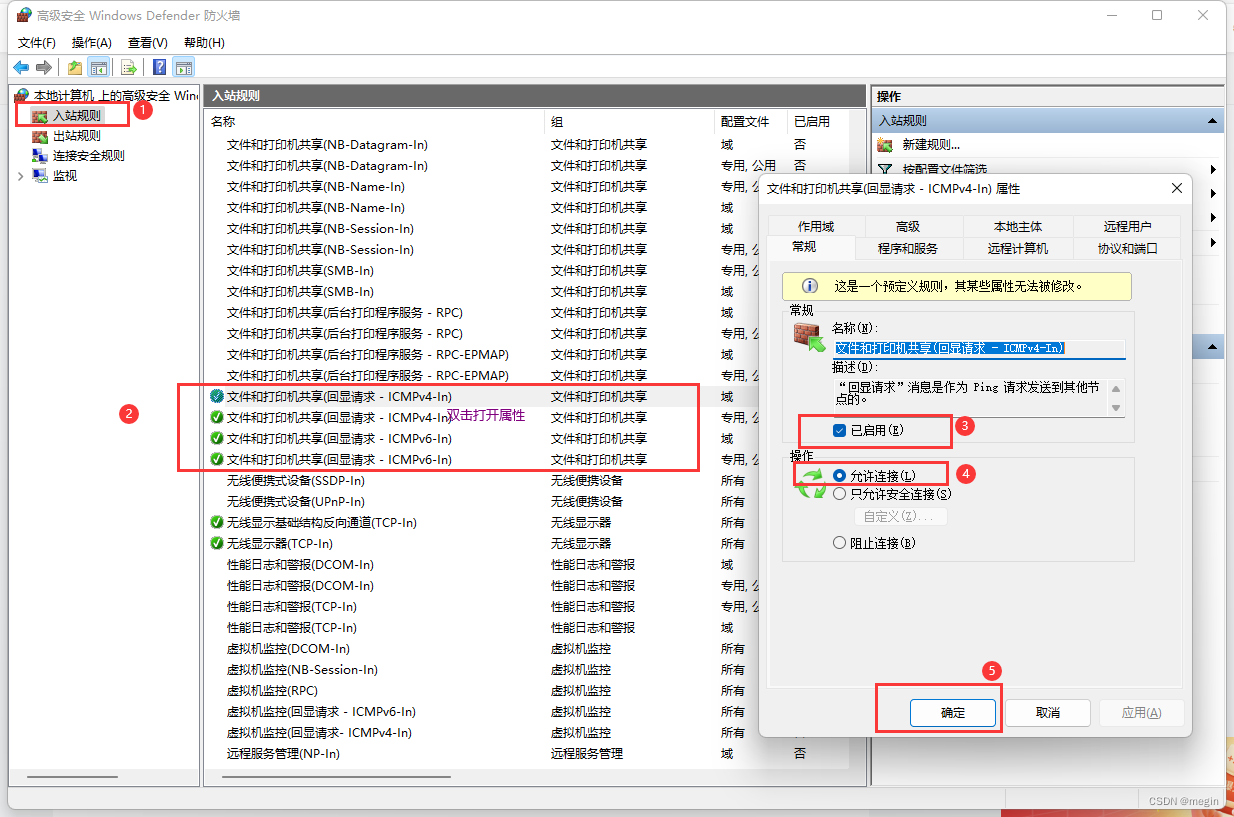Click the description box scroll down arrow
Image resolution: width=1234 pixels, height=817 pixels.
[x=1117, y=408]
